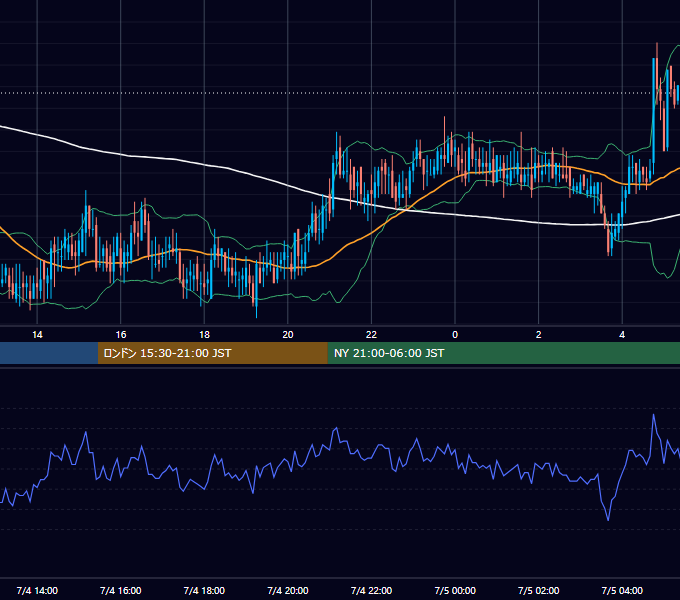
Task: Click the 4 hour label on price chart axis
Action: (622, 335)
